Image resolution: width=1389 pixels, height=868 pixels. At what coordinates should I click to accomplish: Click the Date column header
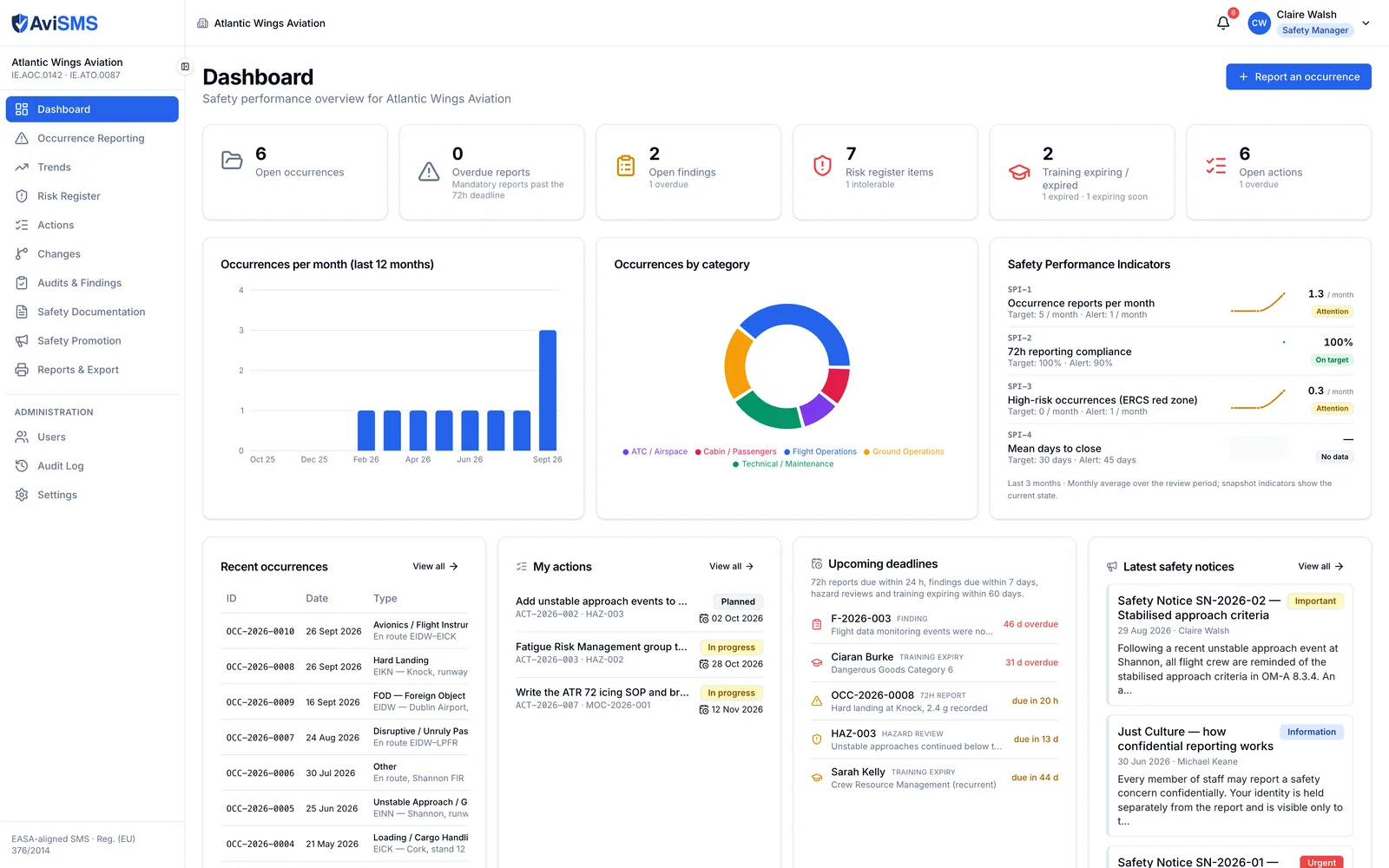[317, 599]
